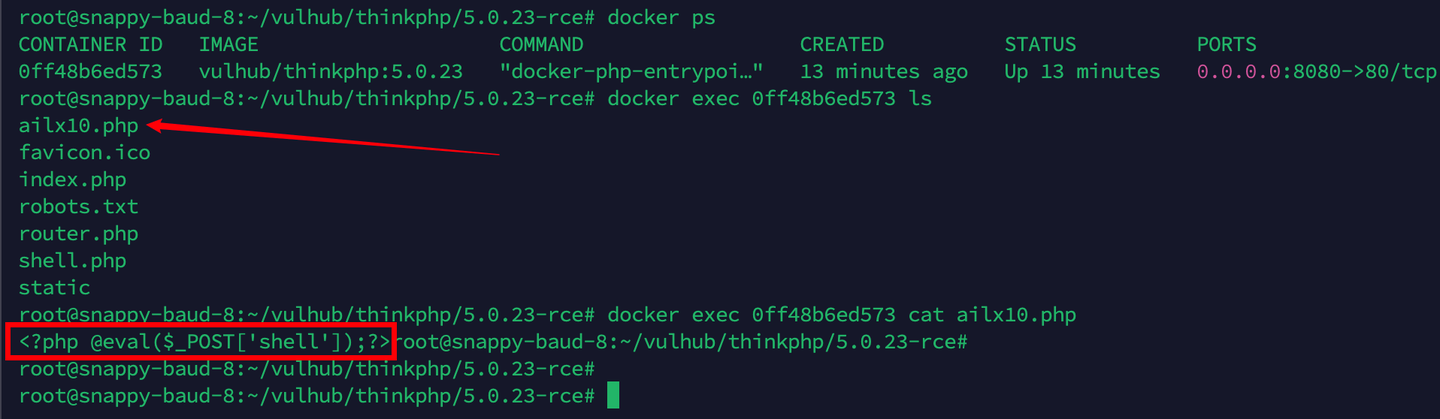Click the shell.php file entry
The width and height of the screenshot is (1440, 419).
tap(72, 261)
